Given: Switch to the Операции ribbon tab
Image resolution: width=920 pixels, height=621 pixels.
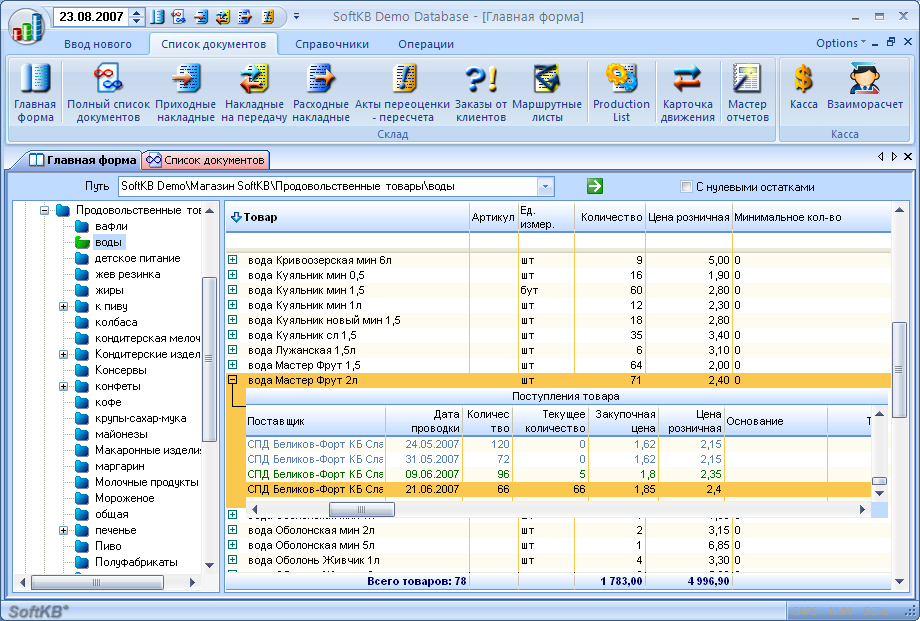Looking at the screenshot, I should 426,44.
